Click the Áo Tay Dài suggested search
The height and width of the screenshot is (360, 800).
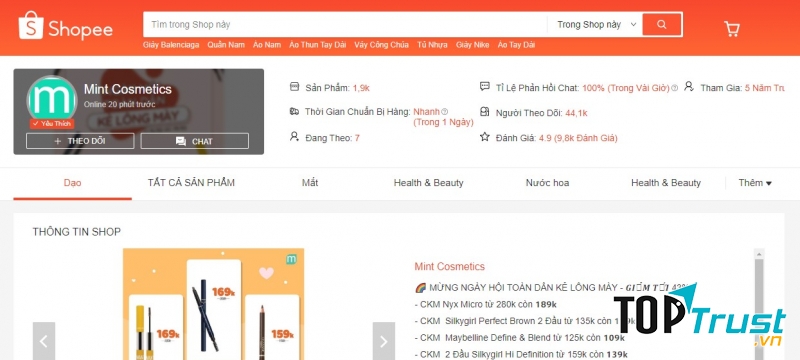pos(516,45)
